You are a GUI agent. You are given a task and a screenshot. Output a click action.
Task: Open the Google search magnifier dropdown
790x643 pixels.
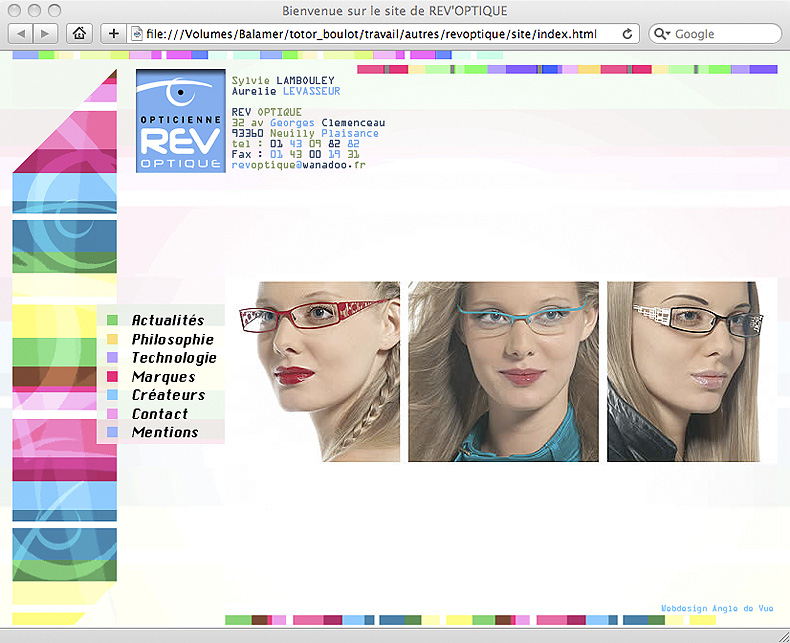pyautogui.click(x=664, y=33)
